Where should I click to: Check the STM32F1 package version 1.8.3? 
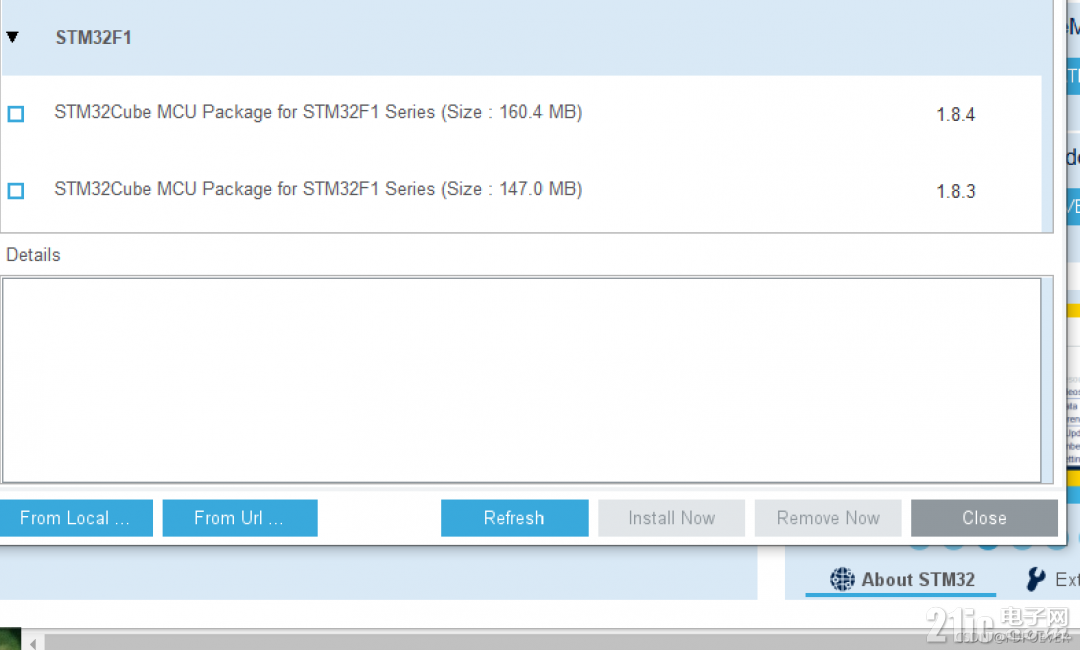click(x=16, y=191)
